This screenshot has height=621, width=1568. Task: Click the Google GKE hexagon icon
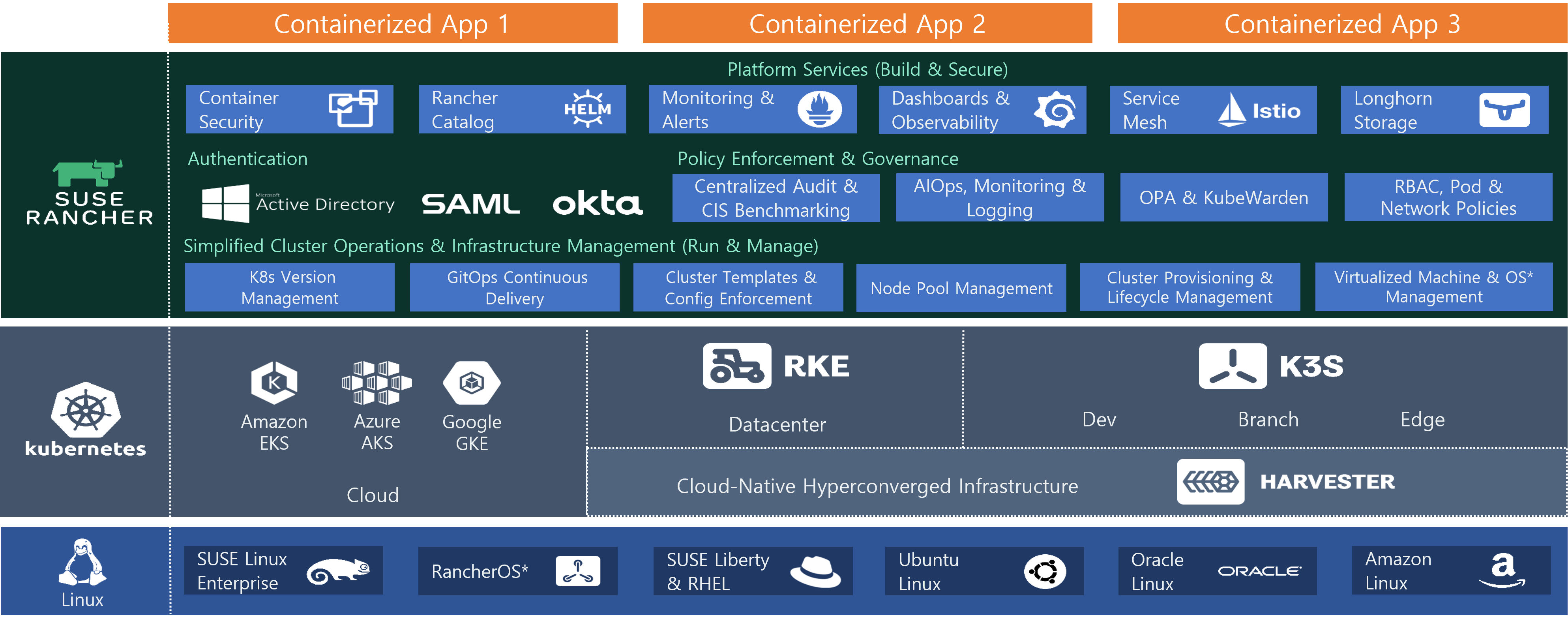[x=472, y=383]
